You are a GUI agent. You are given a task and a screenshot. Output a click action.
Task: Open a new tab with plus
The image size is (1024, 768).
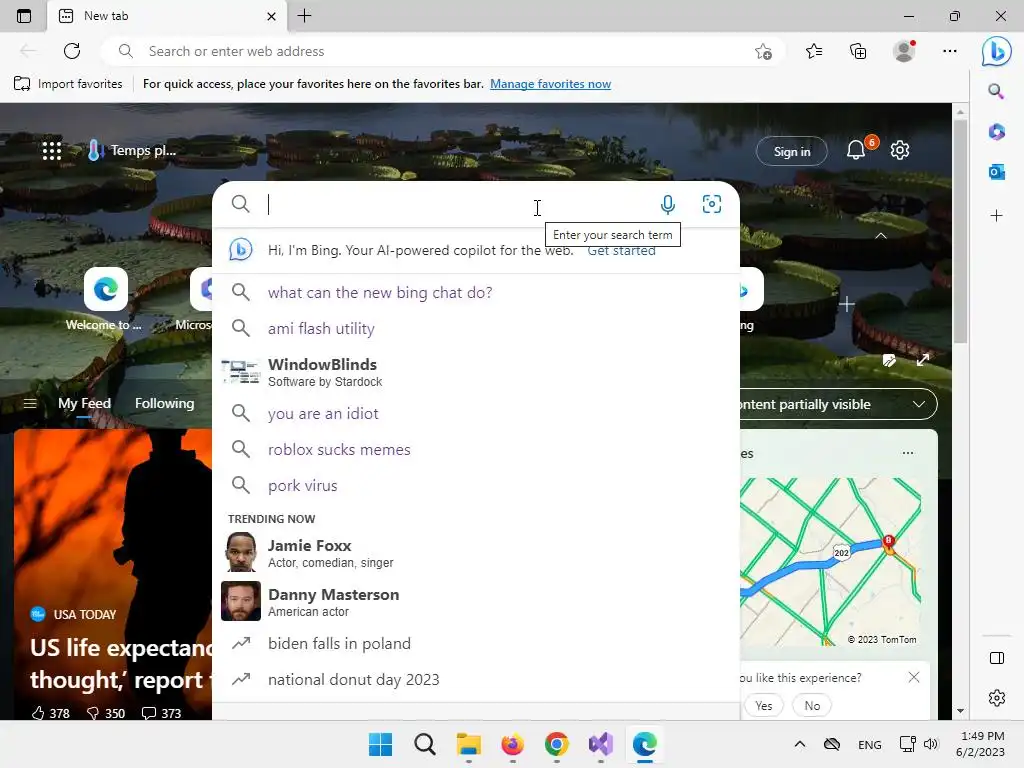(304, 16)
